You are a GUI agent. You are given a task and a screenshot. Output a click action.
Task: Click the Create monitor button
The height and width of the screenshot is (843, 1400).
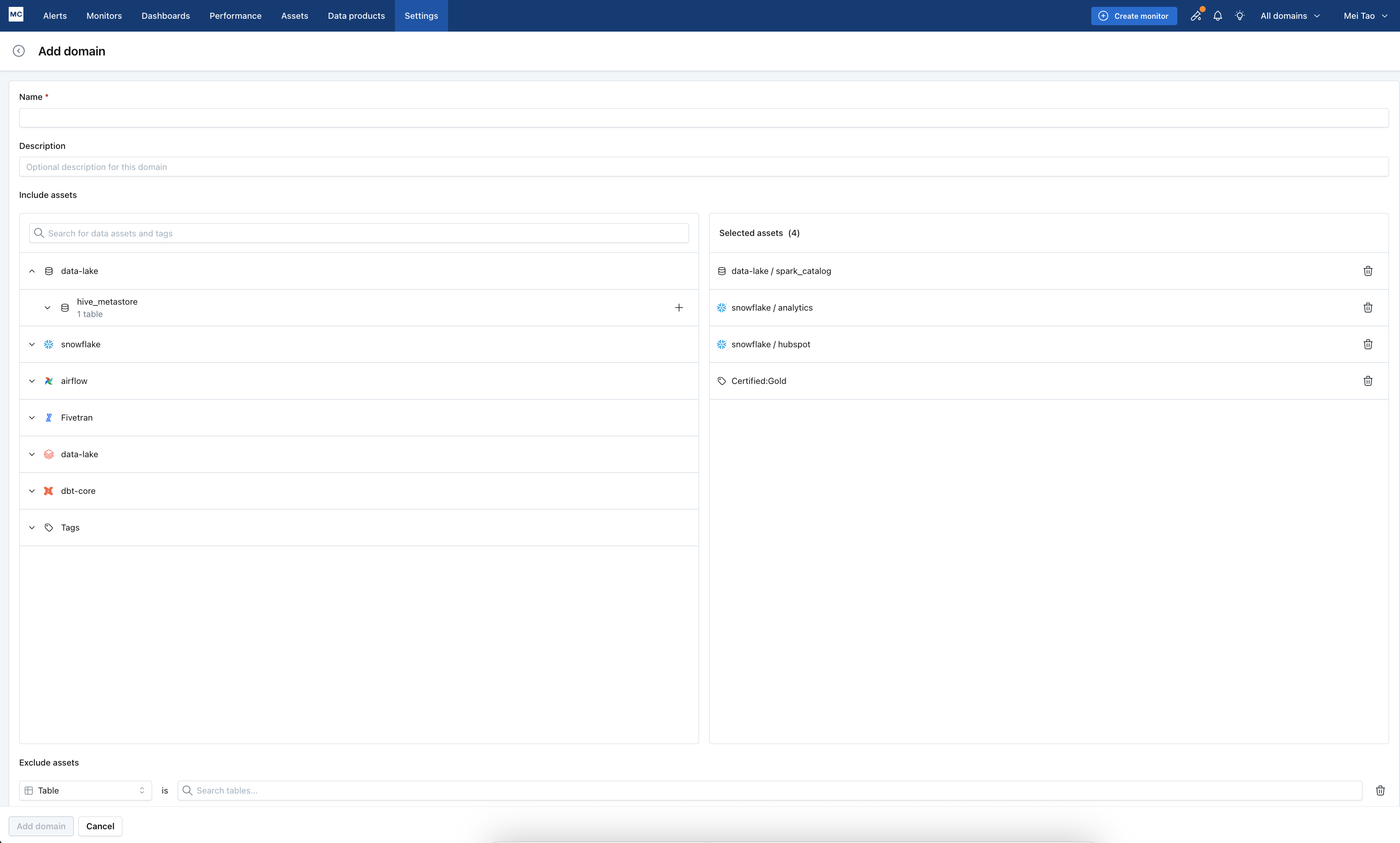[x=1134, y=16]
